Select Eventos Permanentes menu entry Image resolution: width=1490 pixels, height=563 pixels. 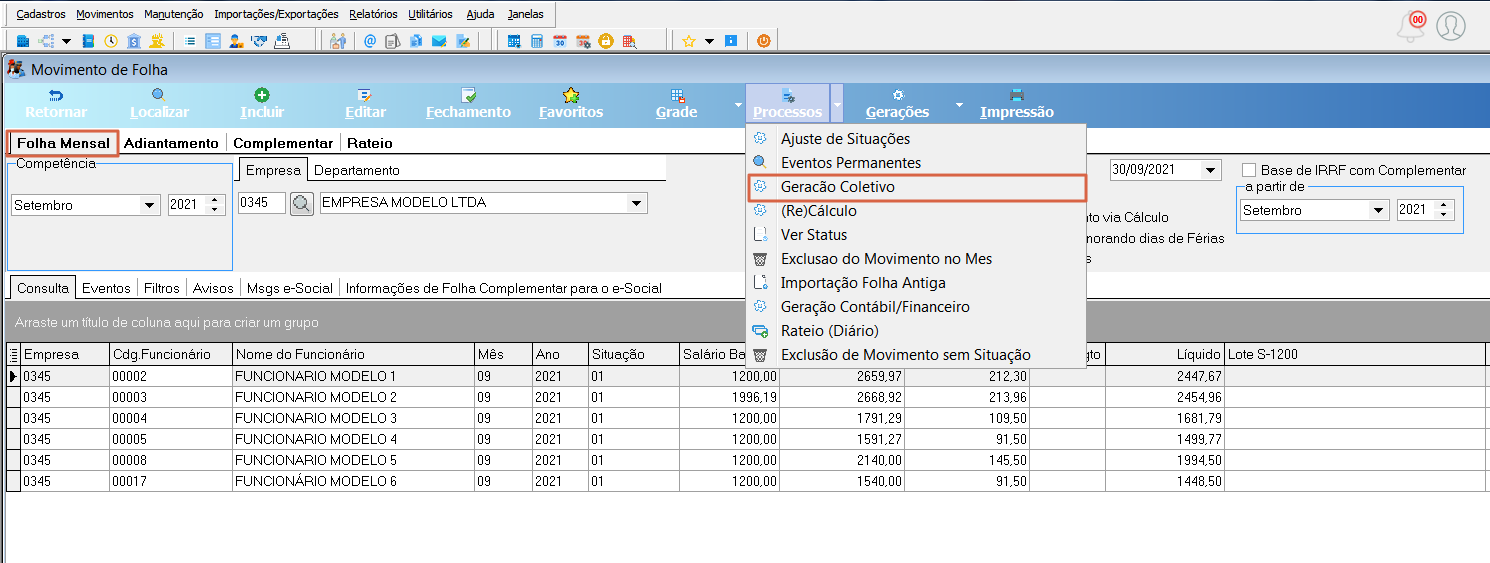916,163
